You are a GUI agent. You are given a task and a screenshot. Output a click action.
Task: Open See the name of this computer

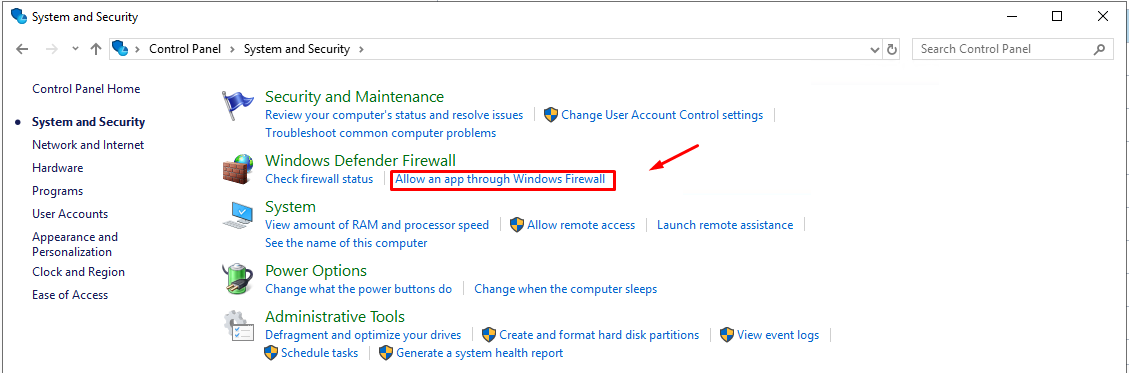pyautogui.click(x=346, y=243)
